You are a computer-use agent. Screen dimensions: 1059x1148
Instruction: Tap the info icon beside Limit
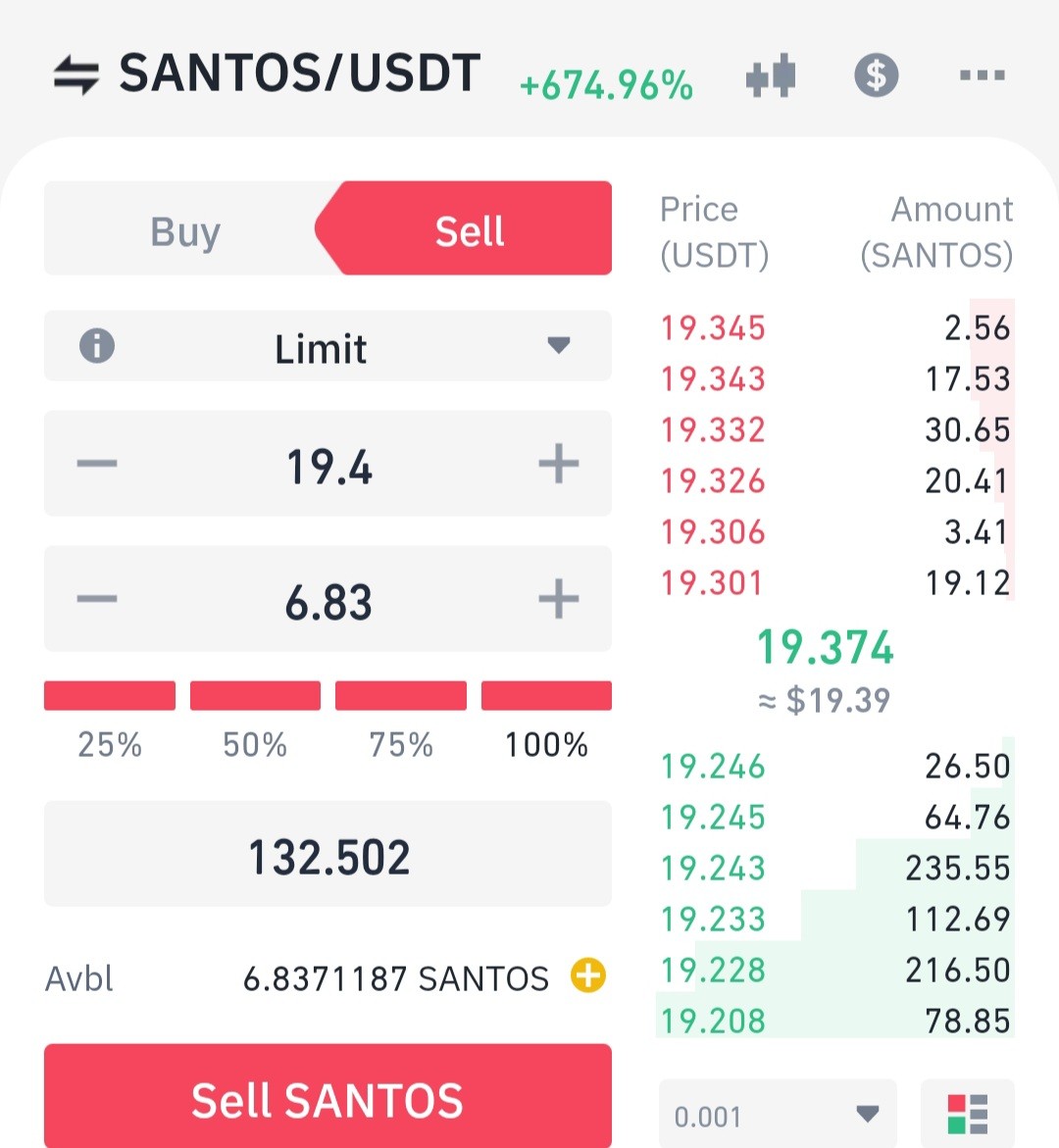pos(97,345)
